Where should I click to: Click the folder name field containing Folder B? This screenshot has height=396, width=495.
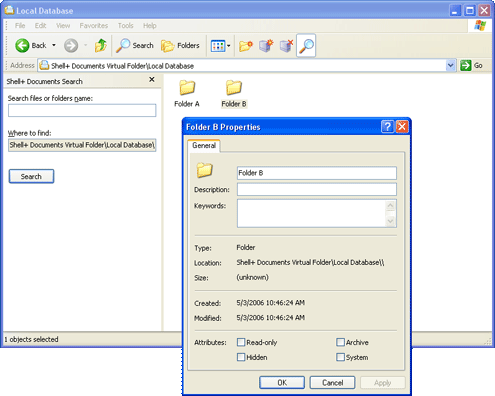[x=317, y=173]
